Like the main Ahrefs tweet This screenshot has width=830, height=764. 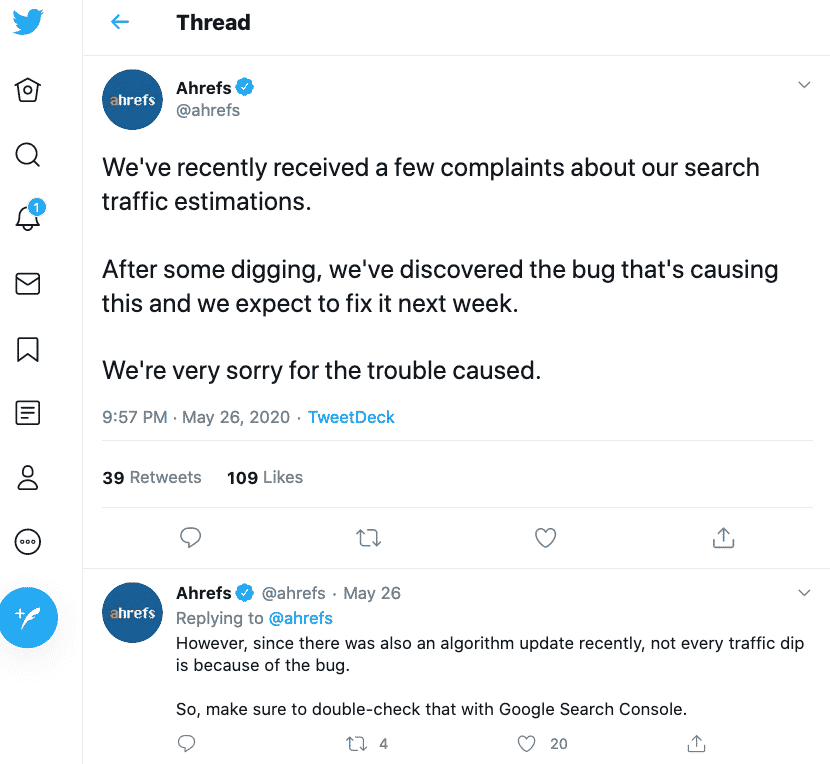545,537
